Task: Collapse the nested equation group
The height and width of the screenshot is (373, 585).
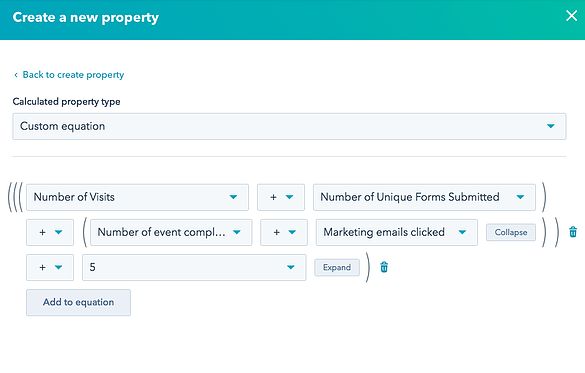Action: coord(511,232)
